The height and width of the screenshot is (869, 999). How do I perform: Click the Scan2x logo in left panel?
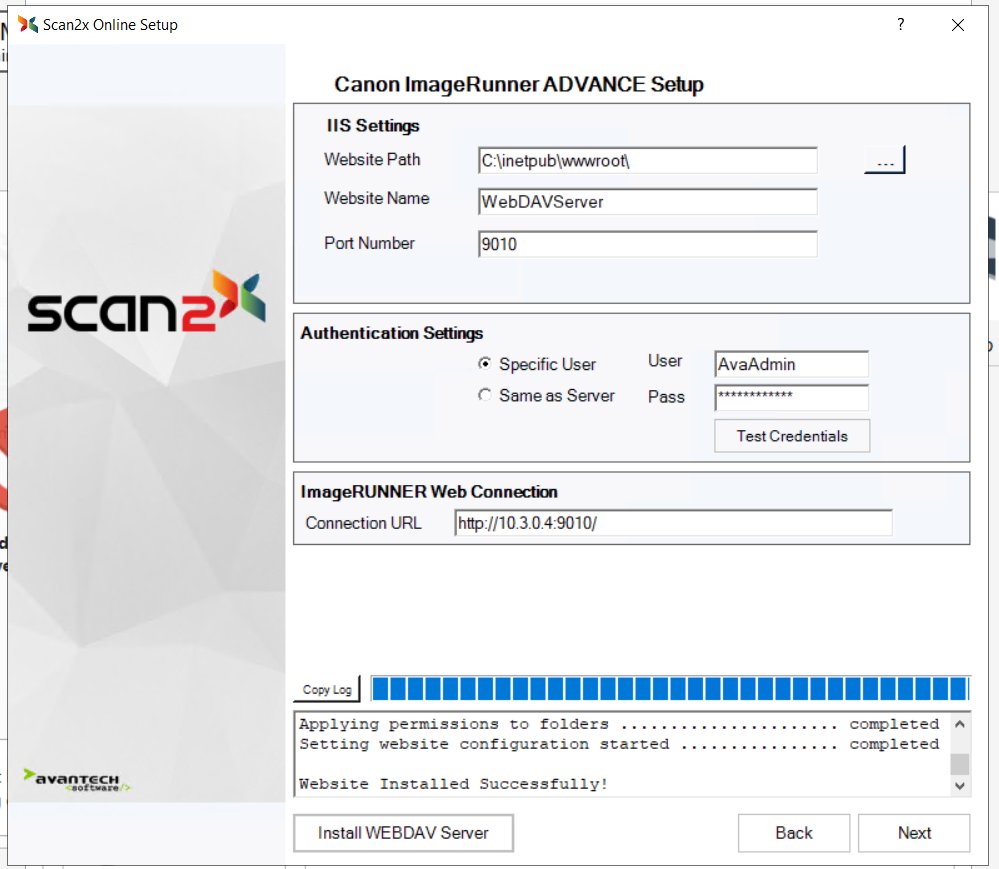coord(146,303)
